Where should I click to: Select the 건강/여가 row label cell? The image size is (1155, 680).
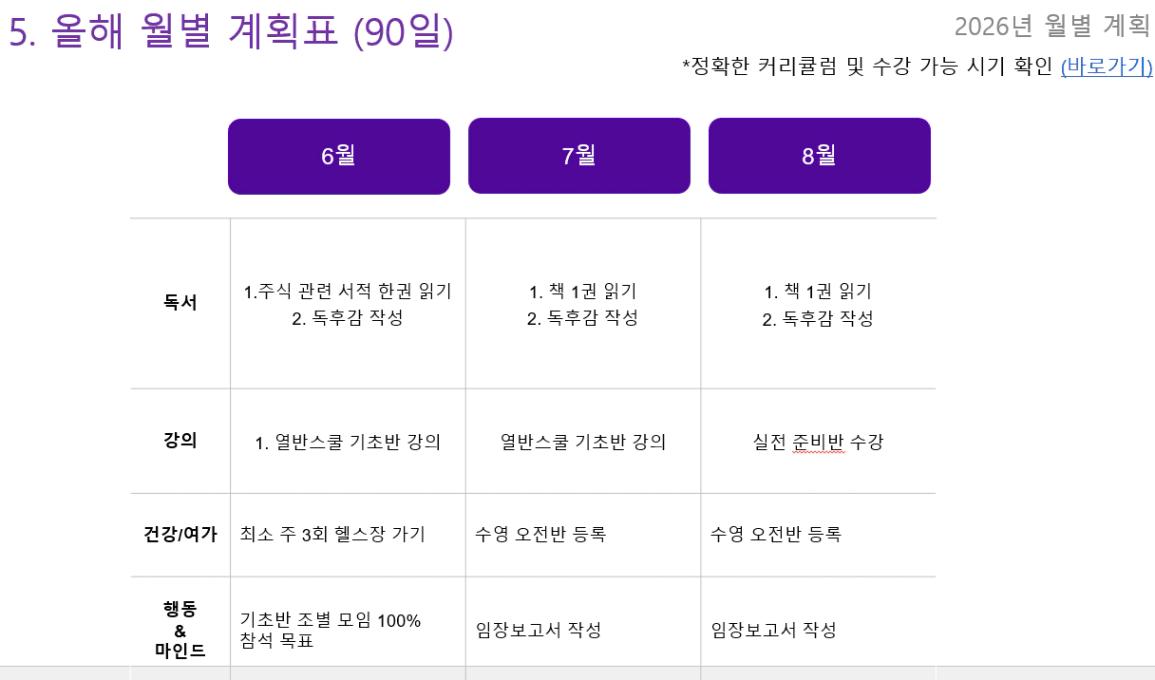(180, 534)
